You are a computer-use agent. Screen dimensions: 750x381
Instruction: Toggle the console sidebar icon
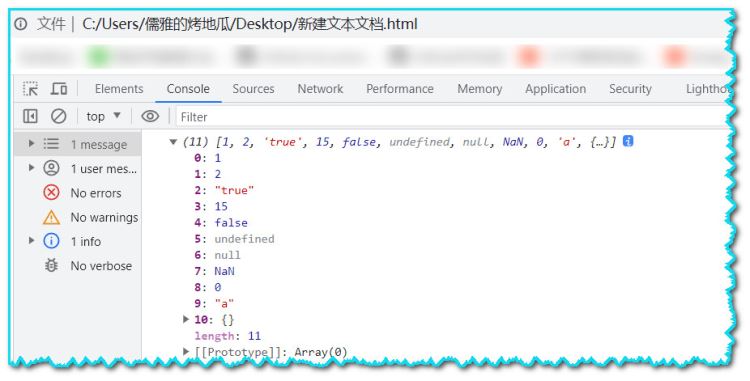tap(30, 116)
